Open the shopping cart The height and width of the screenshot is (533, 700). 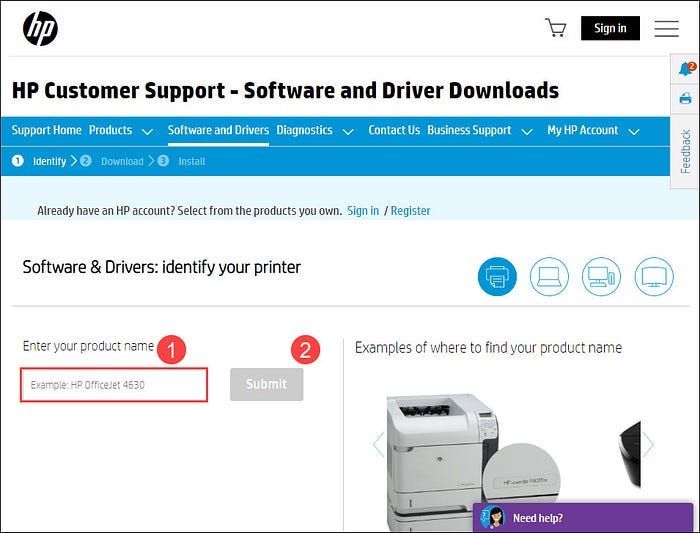[556, 28]
